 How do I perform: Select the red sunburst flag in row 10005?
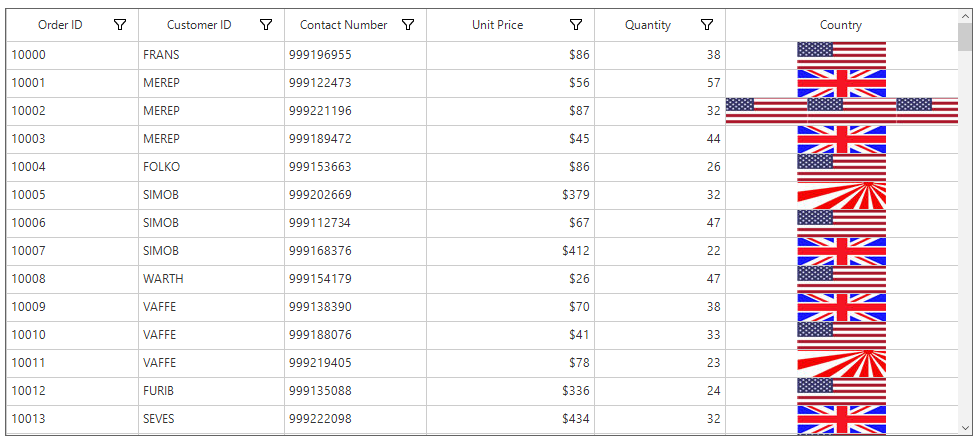point(842,195)
